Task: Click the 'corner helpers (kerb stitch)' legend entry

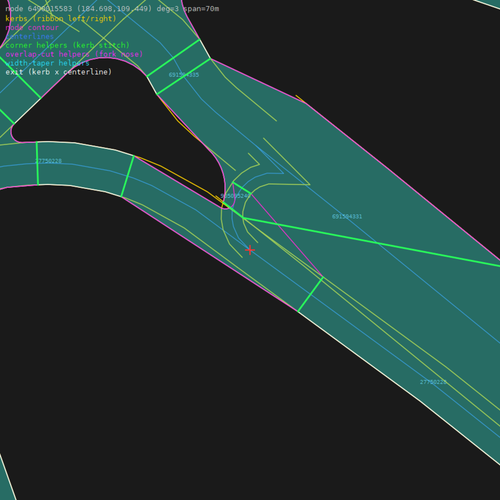Action: coord(67,45)
